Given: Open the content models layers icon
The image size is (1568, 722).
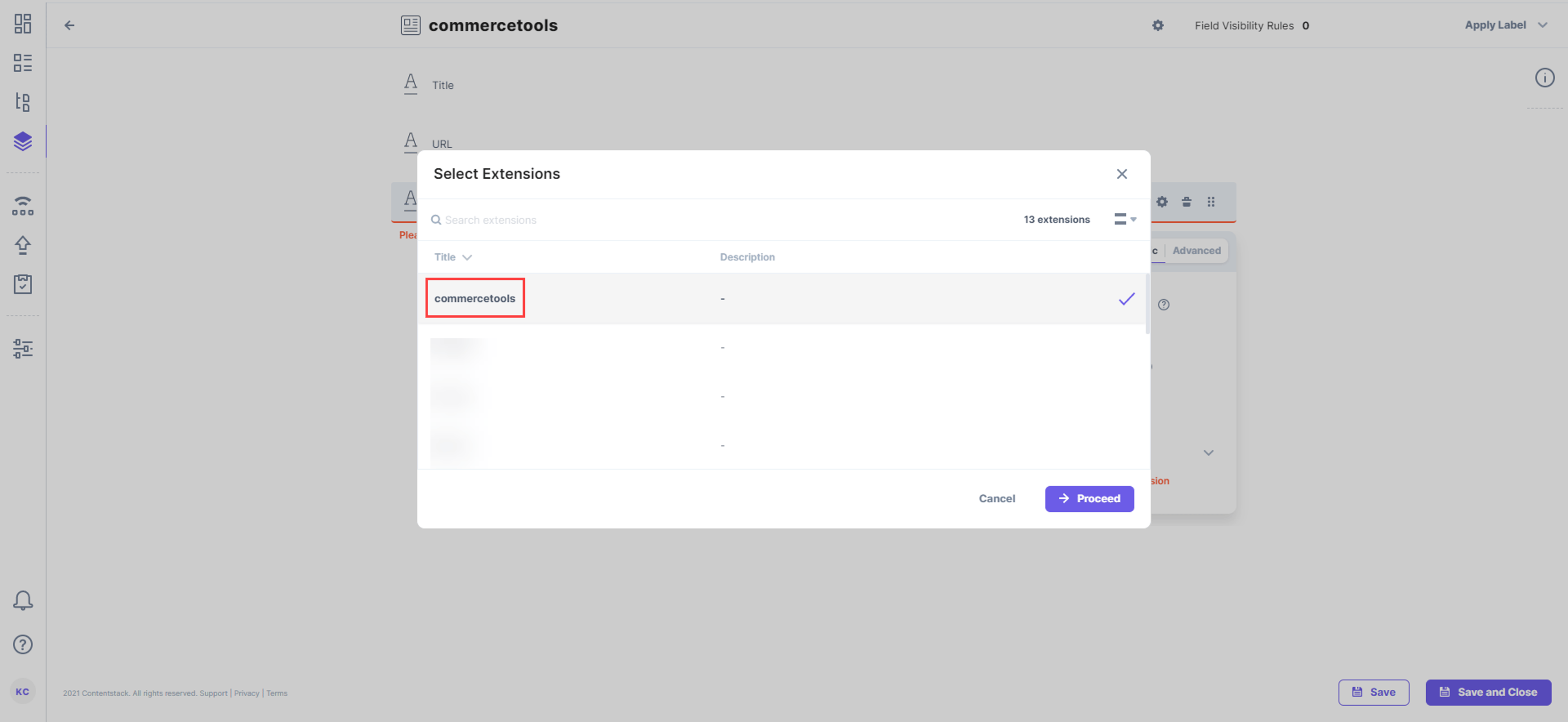Looking at the screenshot, I should click(x=22, y=141).
